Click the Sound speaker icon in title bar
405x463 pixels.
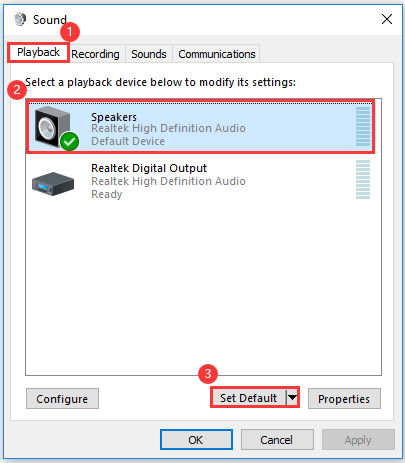click(x=20, y=19)
